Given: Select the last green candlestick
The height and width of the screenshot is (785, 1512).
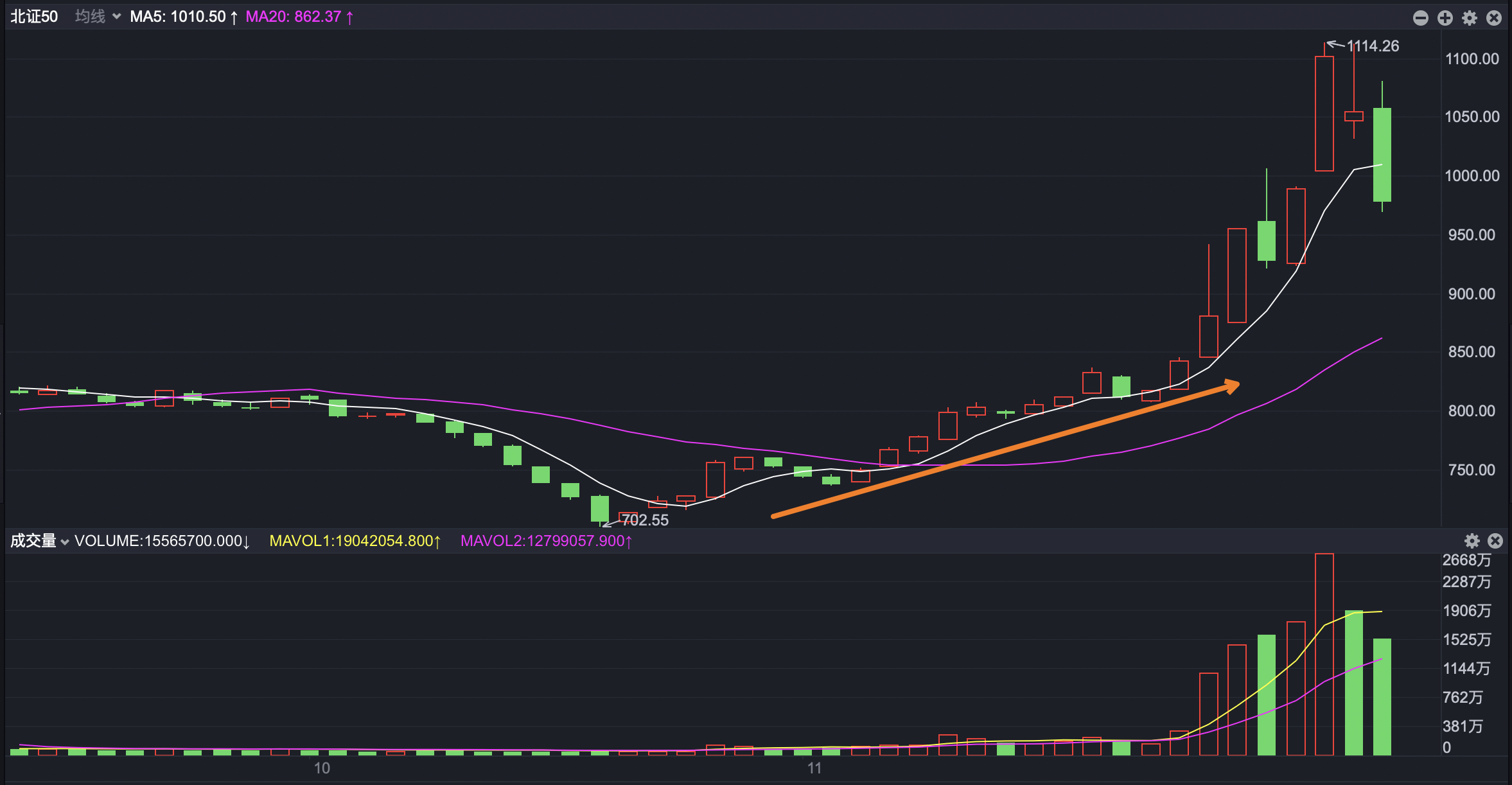Looking at the screenshot, I should [1382, 155].
